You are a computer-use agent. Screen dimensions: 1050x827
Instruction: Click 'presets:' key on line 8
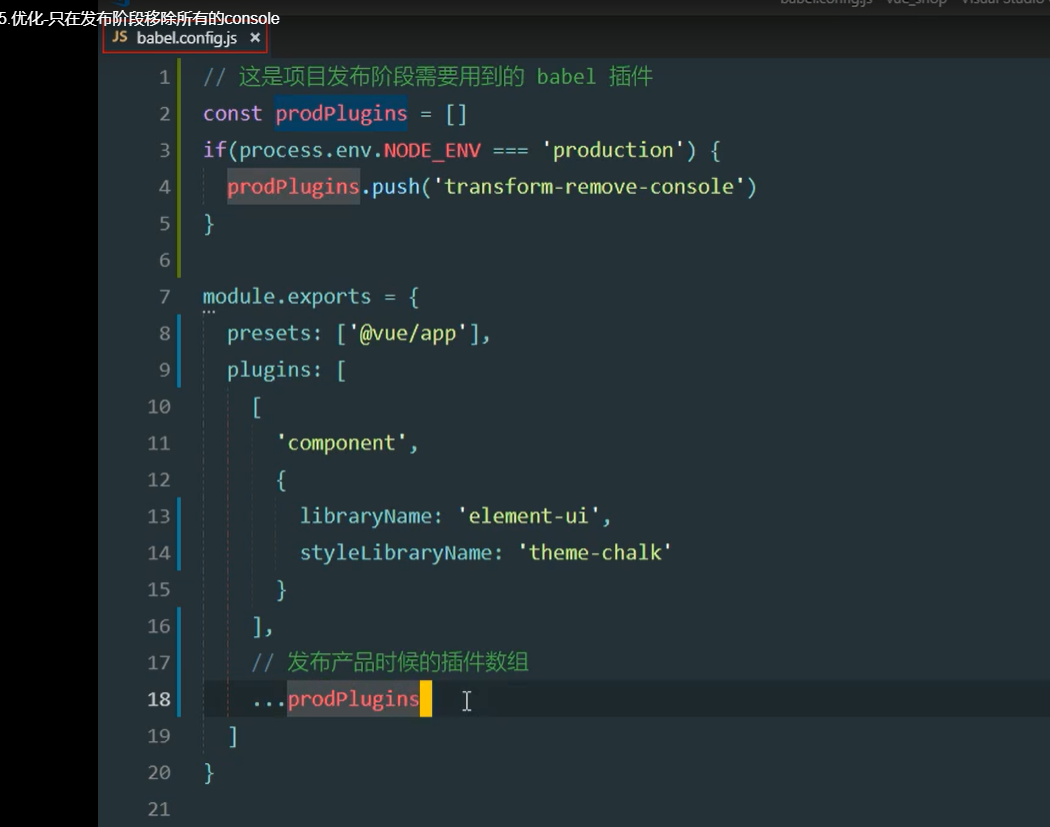point(274,333)
